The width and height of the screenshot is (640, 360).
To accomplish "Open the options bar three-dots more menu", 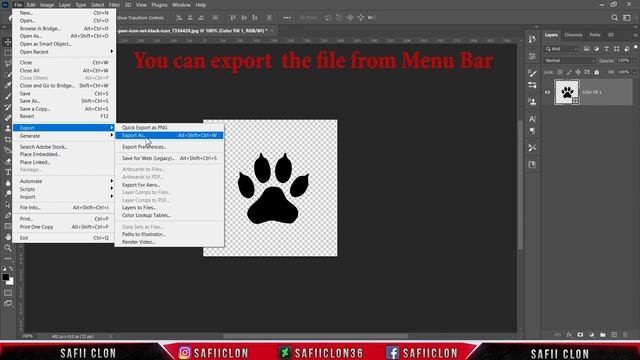I will pos(287,18).
